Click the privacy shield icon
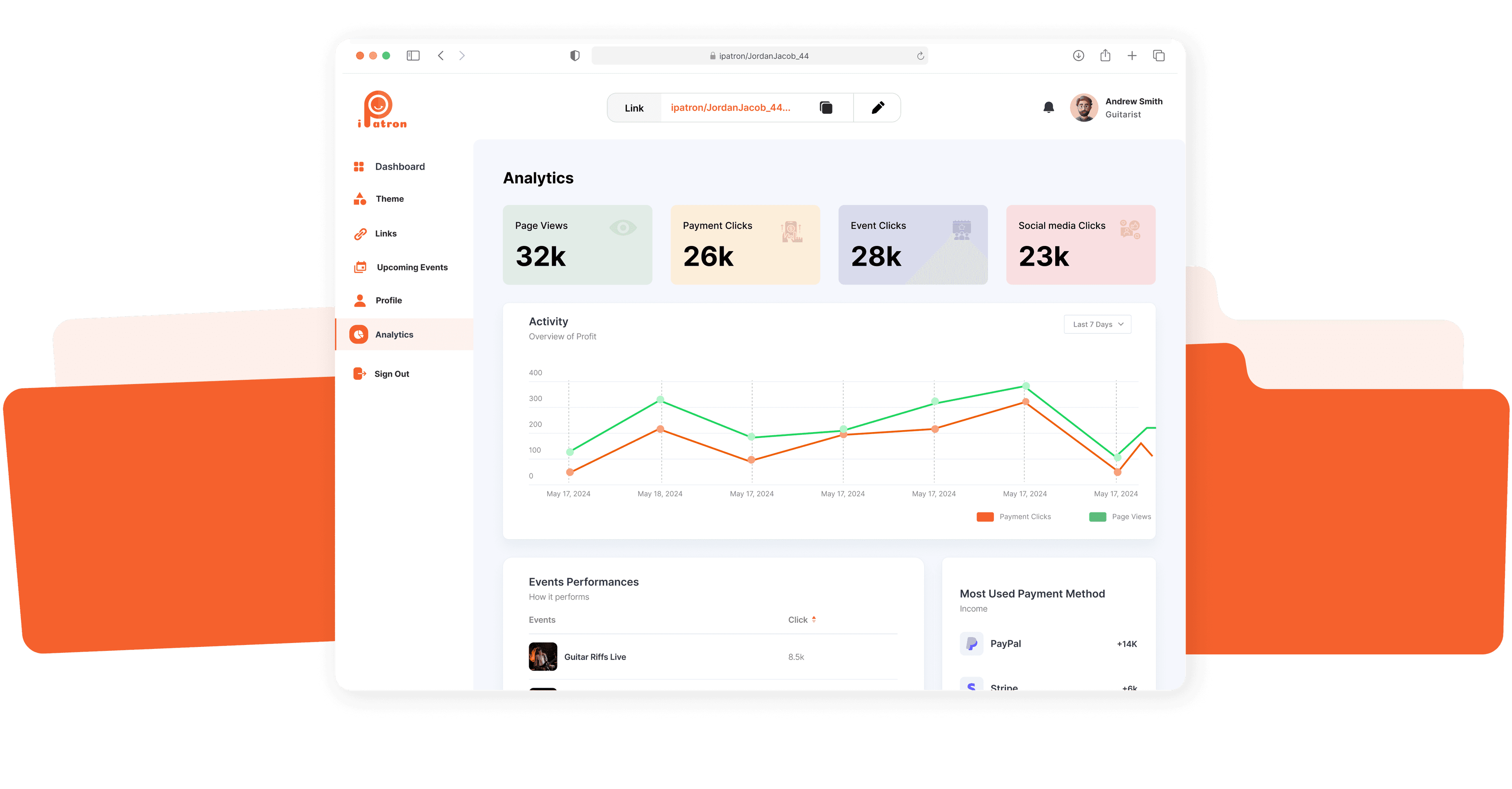The height and width of the screenshot is (789, 1512). click(x=574, y=56)
